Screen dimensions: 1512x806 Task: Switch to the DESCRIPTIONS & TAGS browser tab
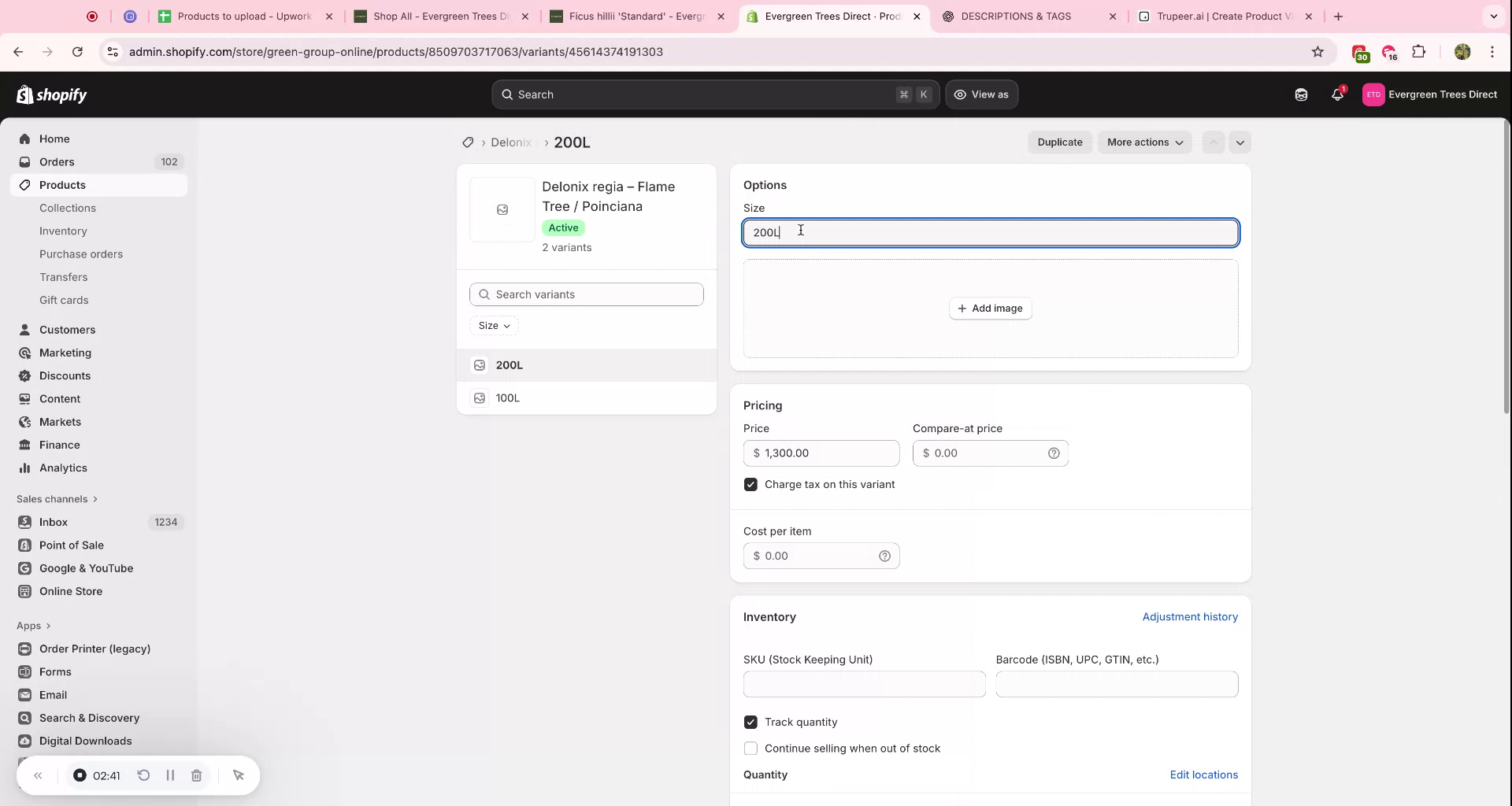click(1016, 16)
